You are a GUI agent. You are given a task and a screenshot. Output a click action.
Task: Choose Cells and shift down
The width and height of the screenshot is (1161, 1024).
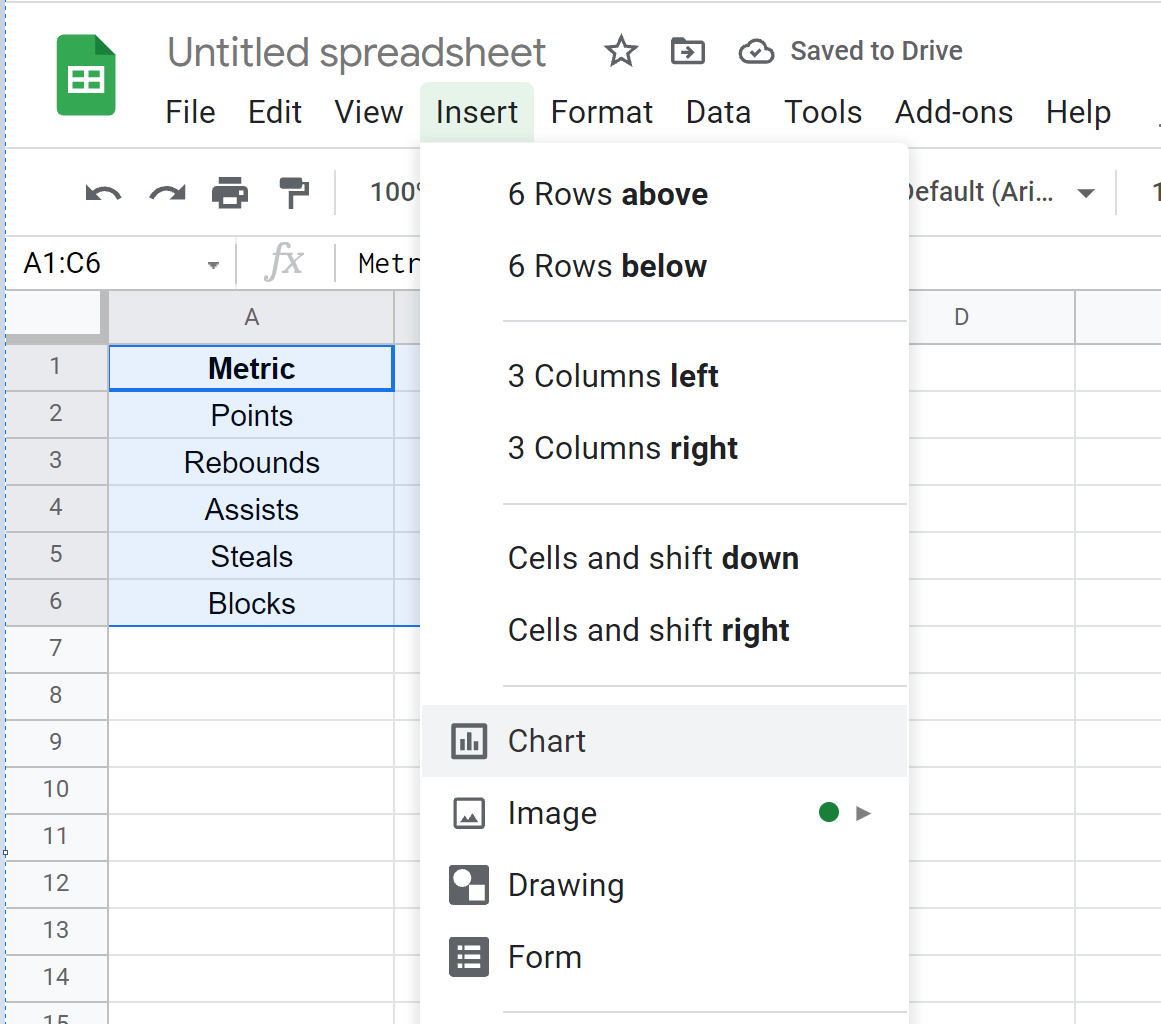click(x=653, y=558)
